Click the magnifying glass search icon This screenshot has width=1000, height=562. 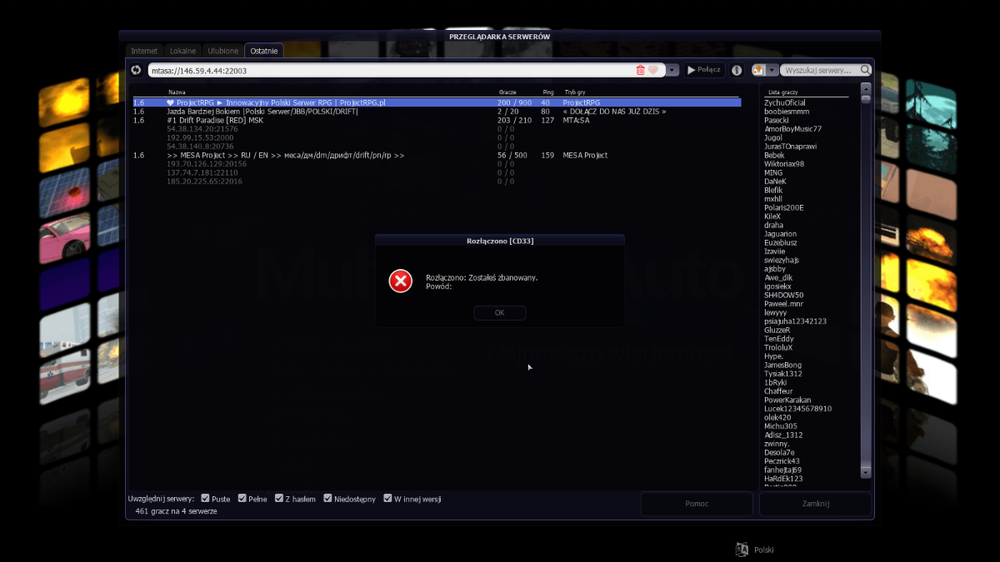point(865,70)
